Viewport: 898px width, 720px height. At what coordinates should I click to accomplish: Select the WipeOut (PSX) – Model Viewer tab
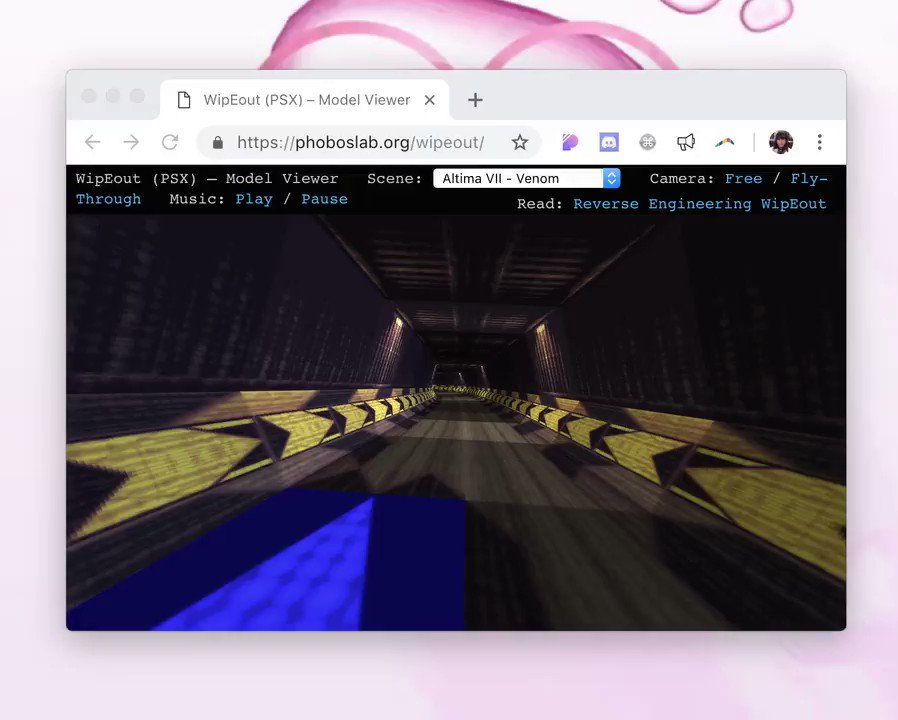(305, 100)
